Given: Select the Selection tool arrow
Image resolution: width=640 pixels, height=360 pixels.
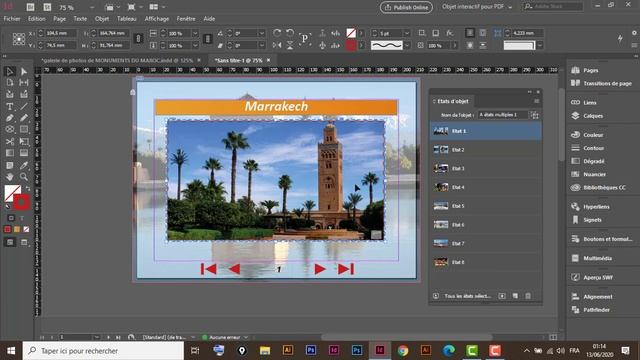Looking at the screenshot, I should pos(10,71).
